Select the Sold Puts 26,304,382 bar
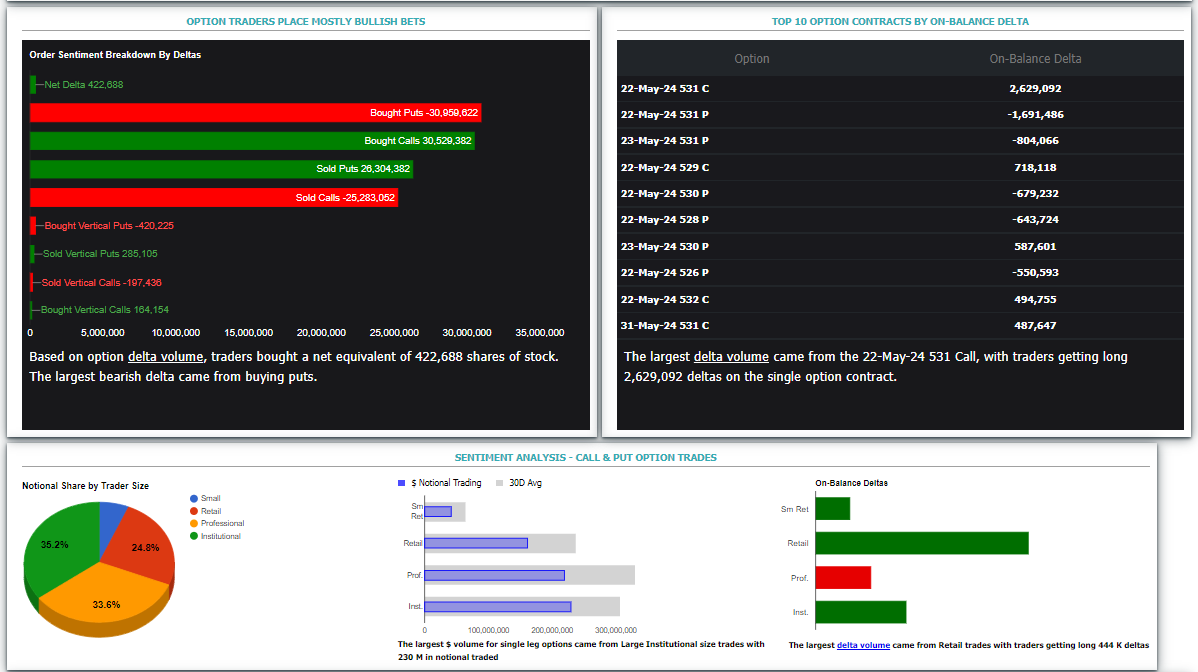 [222, 169]
